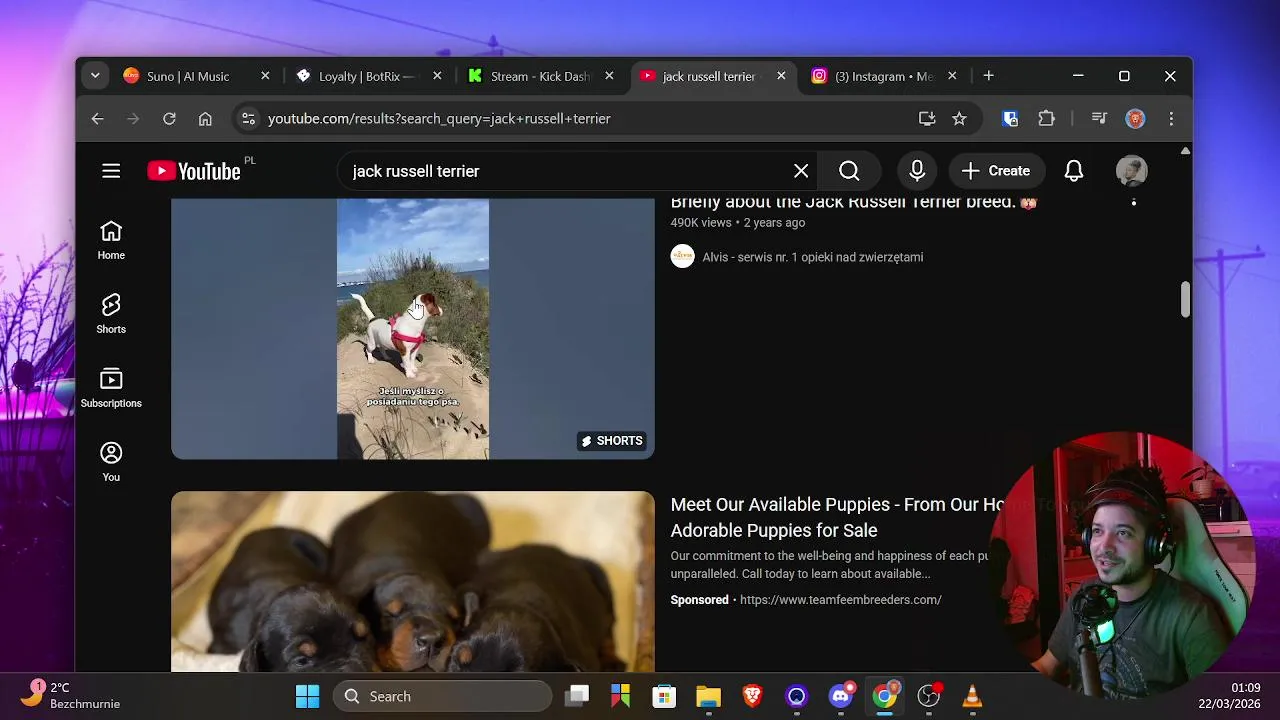The height and width of the screenshot is (720, 1280).
Task: Open Task View on the taskbar
Action: click(x=576, y=696)
